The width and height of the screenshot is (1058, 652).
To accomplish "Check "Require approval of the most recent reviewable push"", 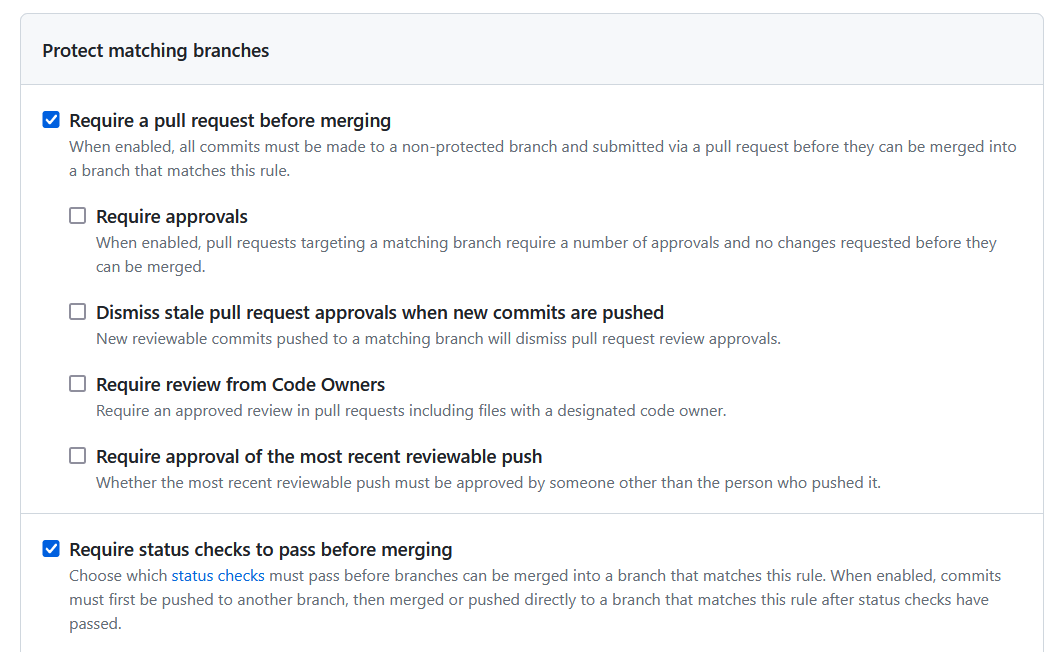I will point(77,455).
